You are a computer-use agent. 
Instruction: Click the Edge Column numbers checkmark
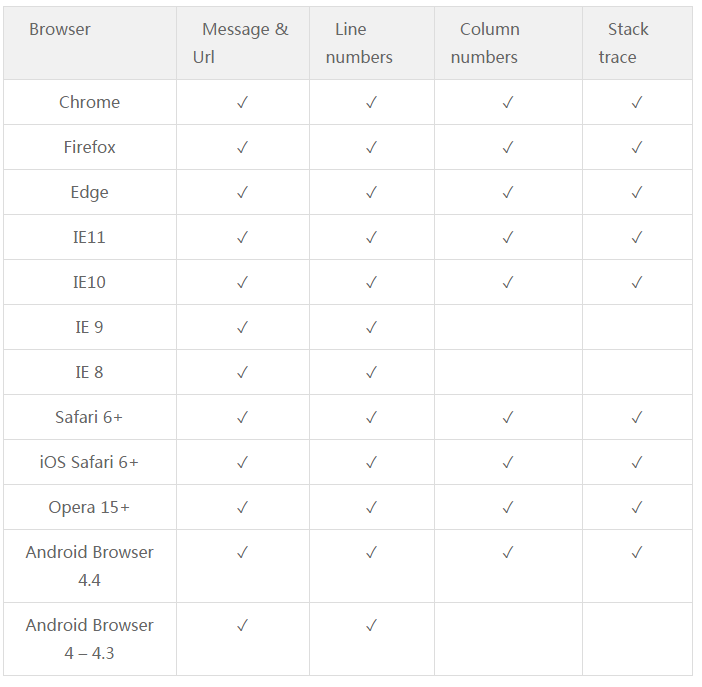click(508, 193)
